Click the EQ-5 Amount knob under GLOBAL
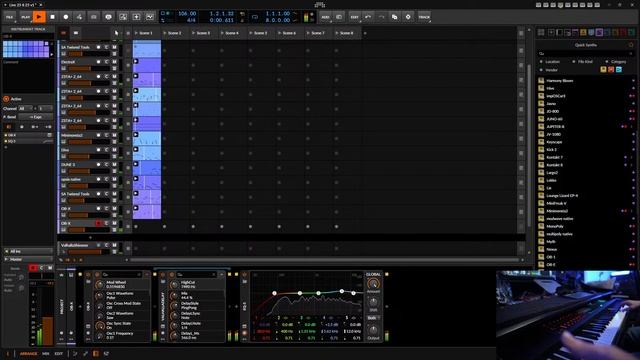 (373, 284)
